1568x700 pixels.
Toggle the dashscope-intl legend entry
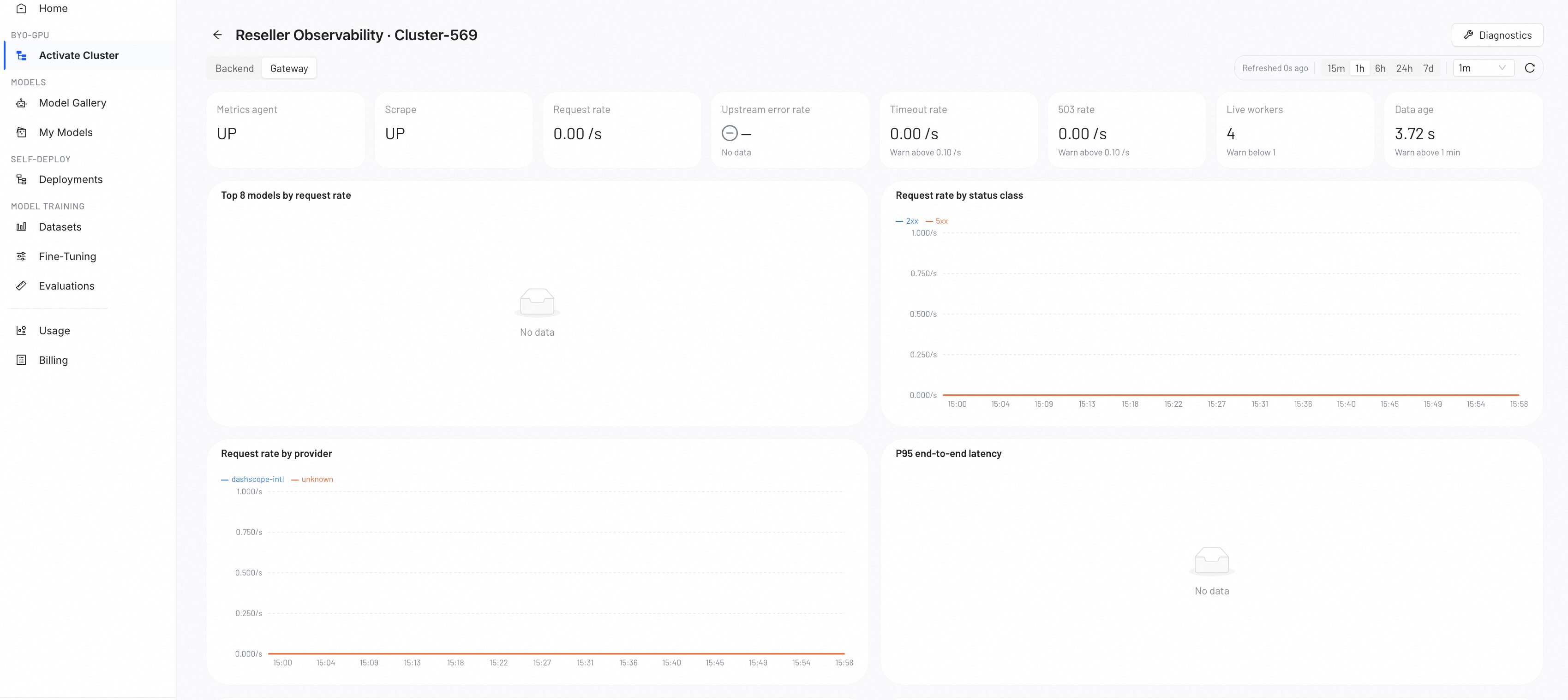(x=252, y=479)
